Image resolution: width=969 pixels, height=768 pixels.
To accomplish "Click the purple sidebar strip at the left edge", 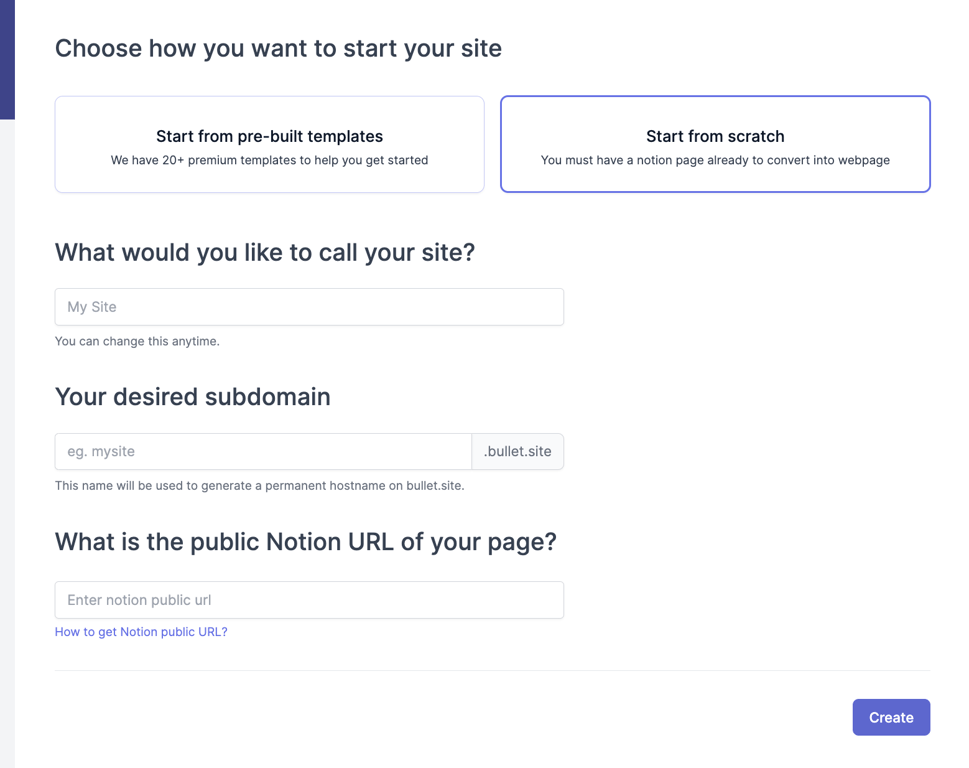I will 7,60.
